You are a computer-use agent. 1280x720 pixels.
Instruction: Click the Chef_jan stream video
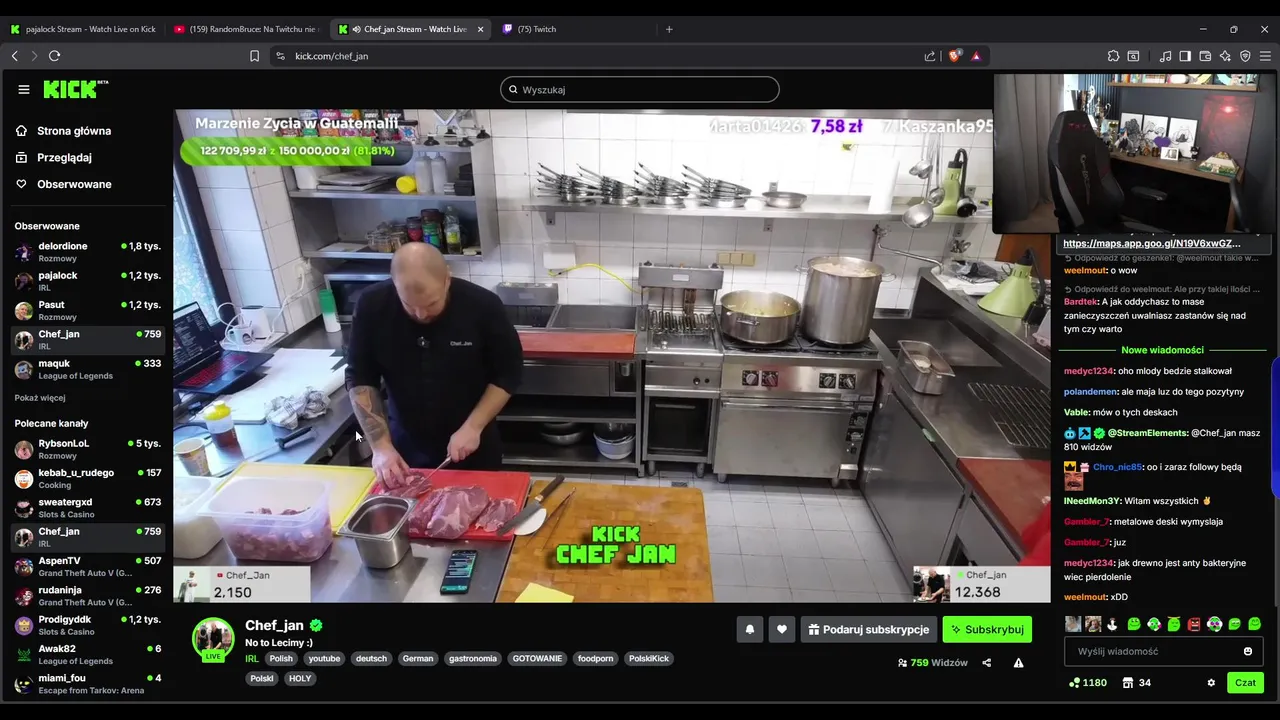(612, 356)
